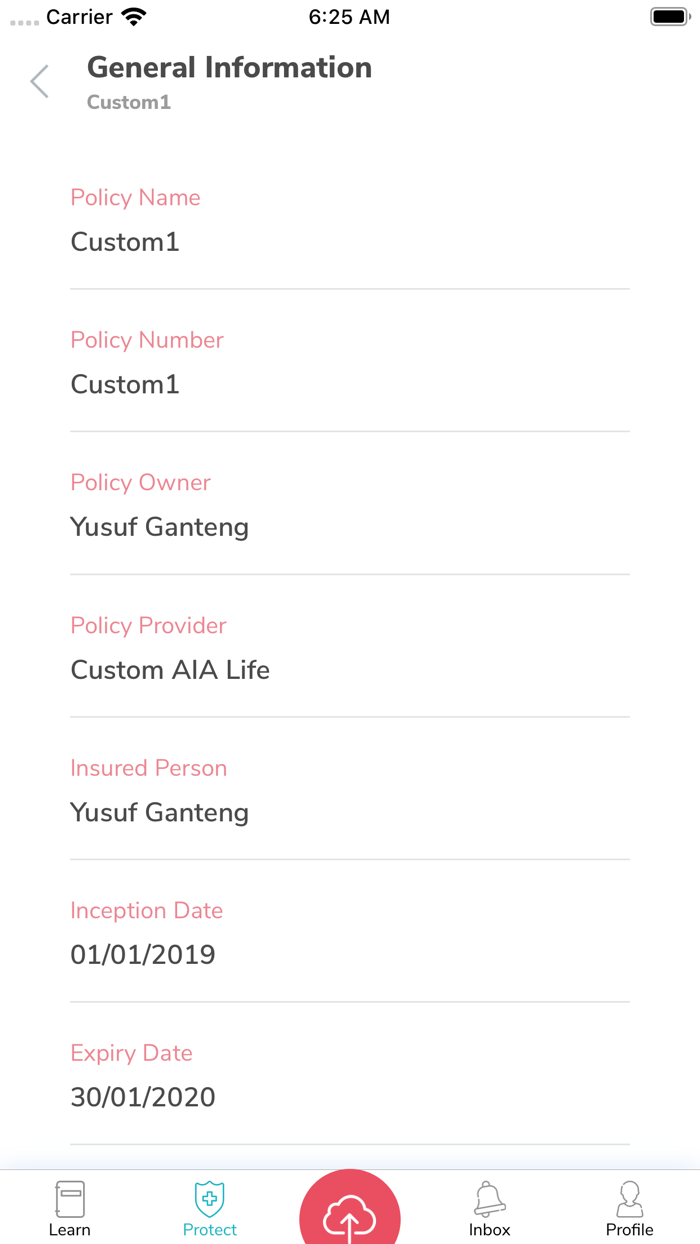Select the Policy Name value Custom1
Viewport: 700px width, 1244px height.
click(x=125, y=242)
